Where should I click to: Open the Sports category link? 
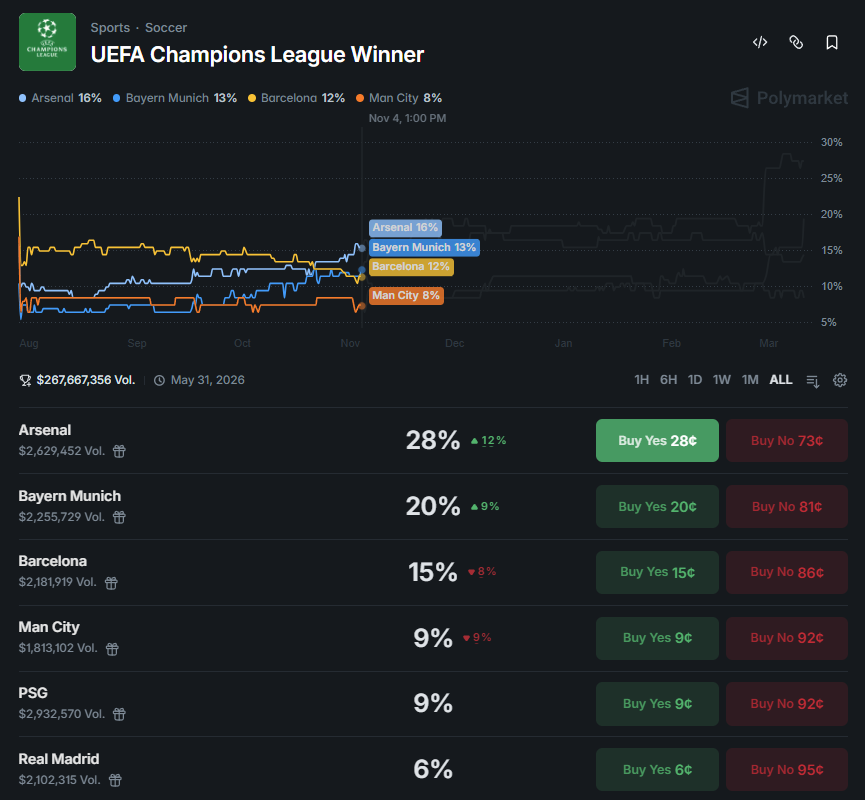click(x=109, y=28)
